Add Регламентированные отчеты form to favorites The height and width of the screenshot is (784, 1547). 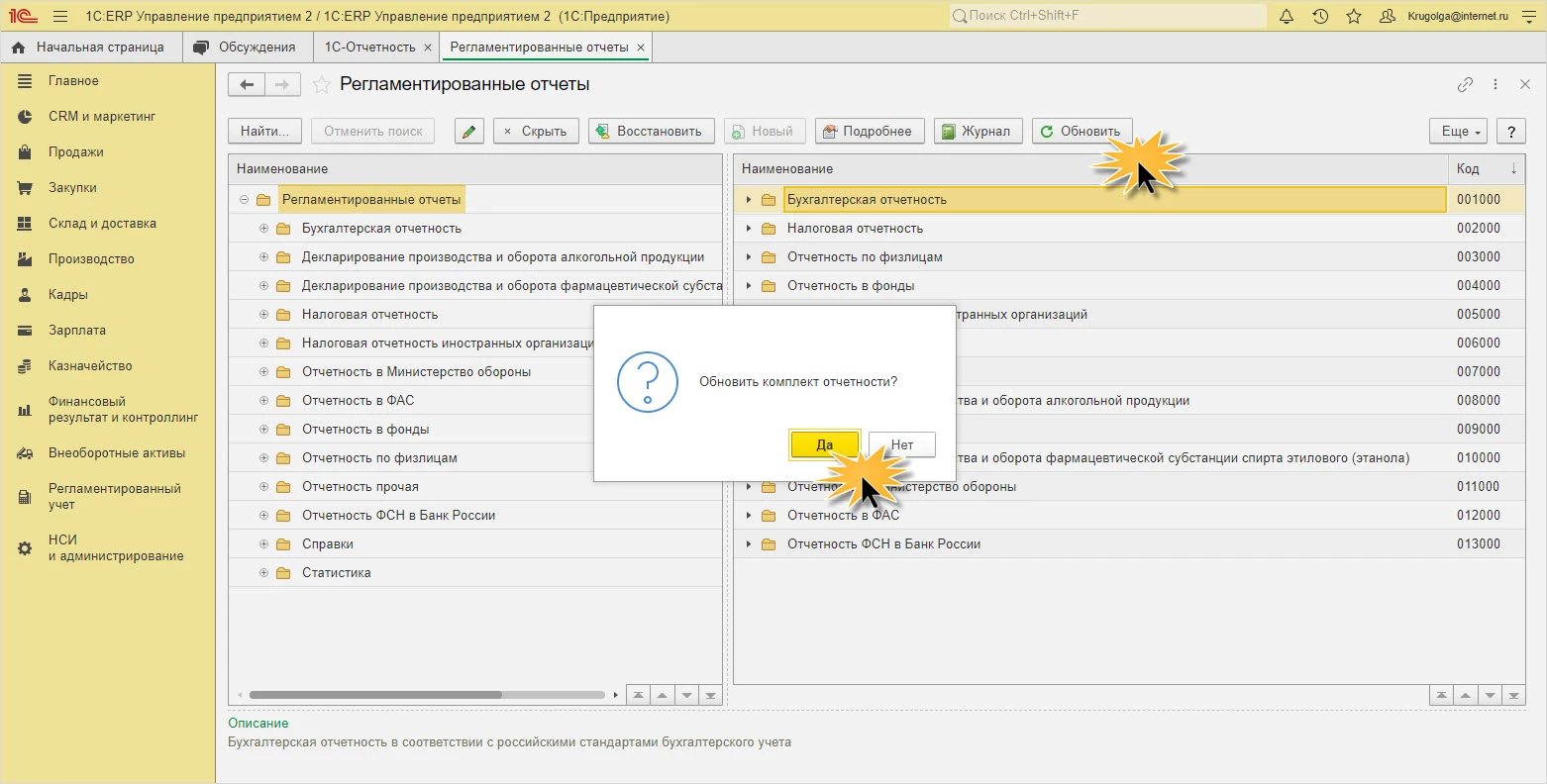click(x=321, y=85)
